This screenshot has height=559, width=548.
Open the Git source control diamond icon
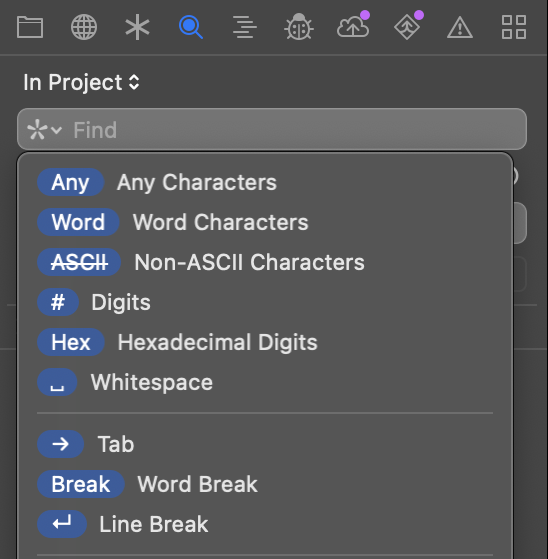[408, 26]
